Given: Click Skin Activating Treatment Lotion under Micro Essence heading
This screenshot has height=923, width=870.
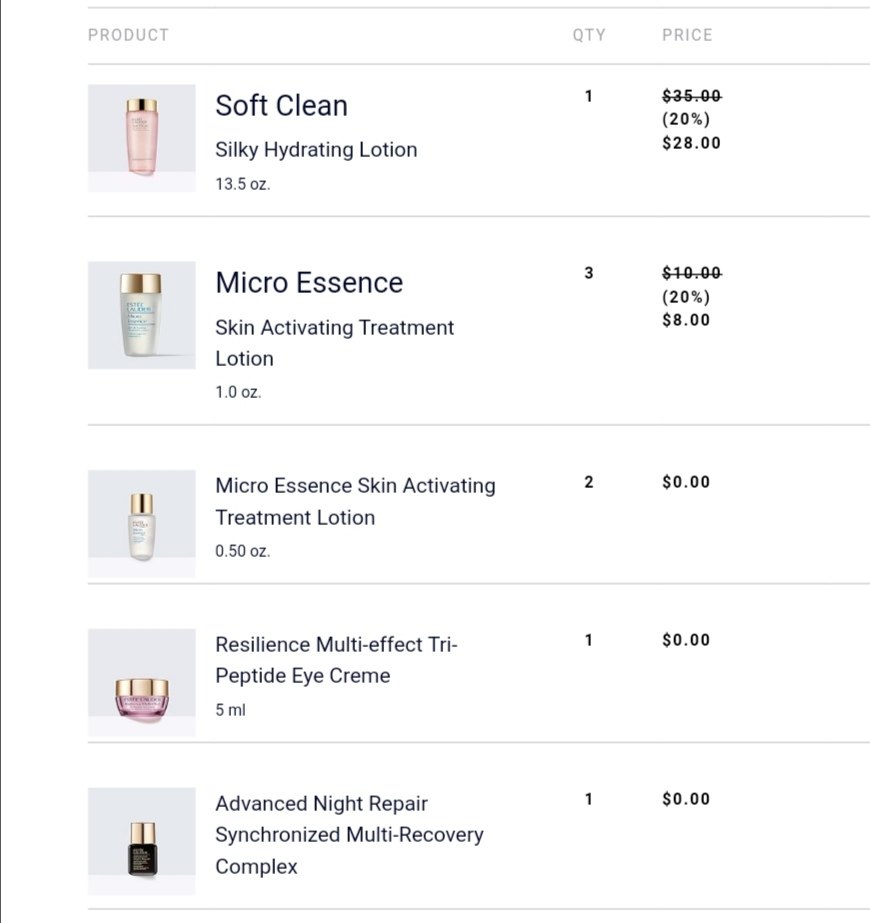Looking at the screenshot, I should [334, 343].
